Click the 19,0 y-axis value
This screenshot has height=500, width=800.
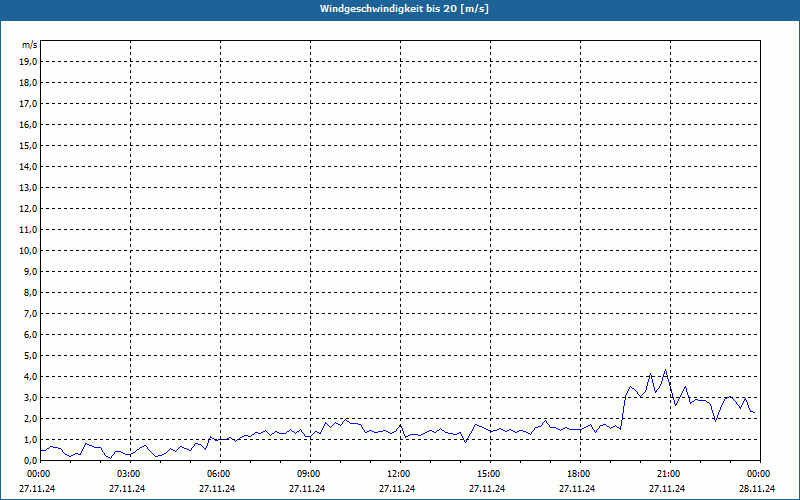pos(28,62)
